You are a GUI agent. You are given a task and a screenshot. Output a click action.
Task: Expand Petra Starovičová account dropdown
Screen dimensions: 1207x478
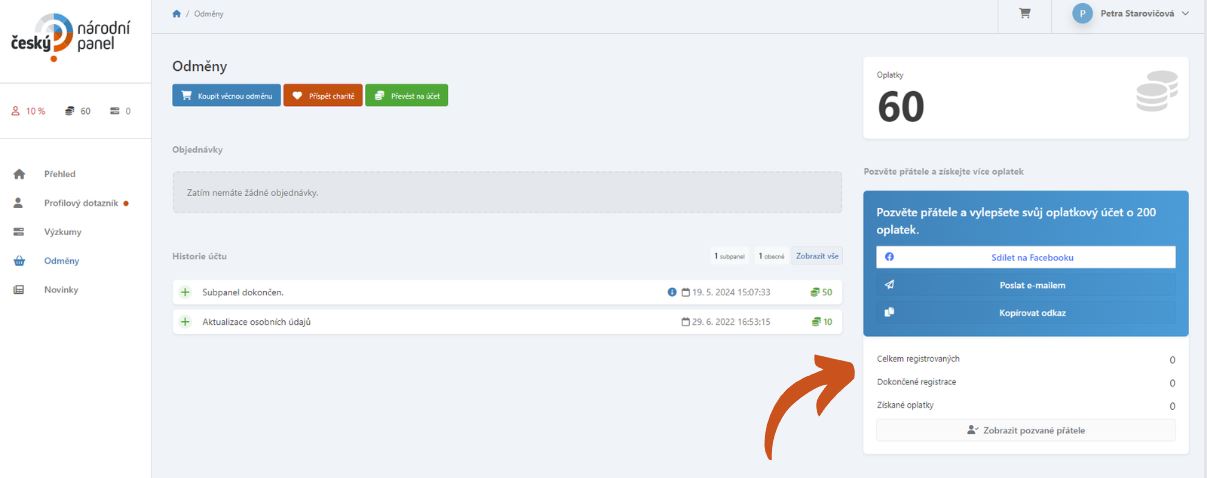click(1132, 14)
